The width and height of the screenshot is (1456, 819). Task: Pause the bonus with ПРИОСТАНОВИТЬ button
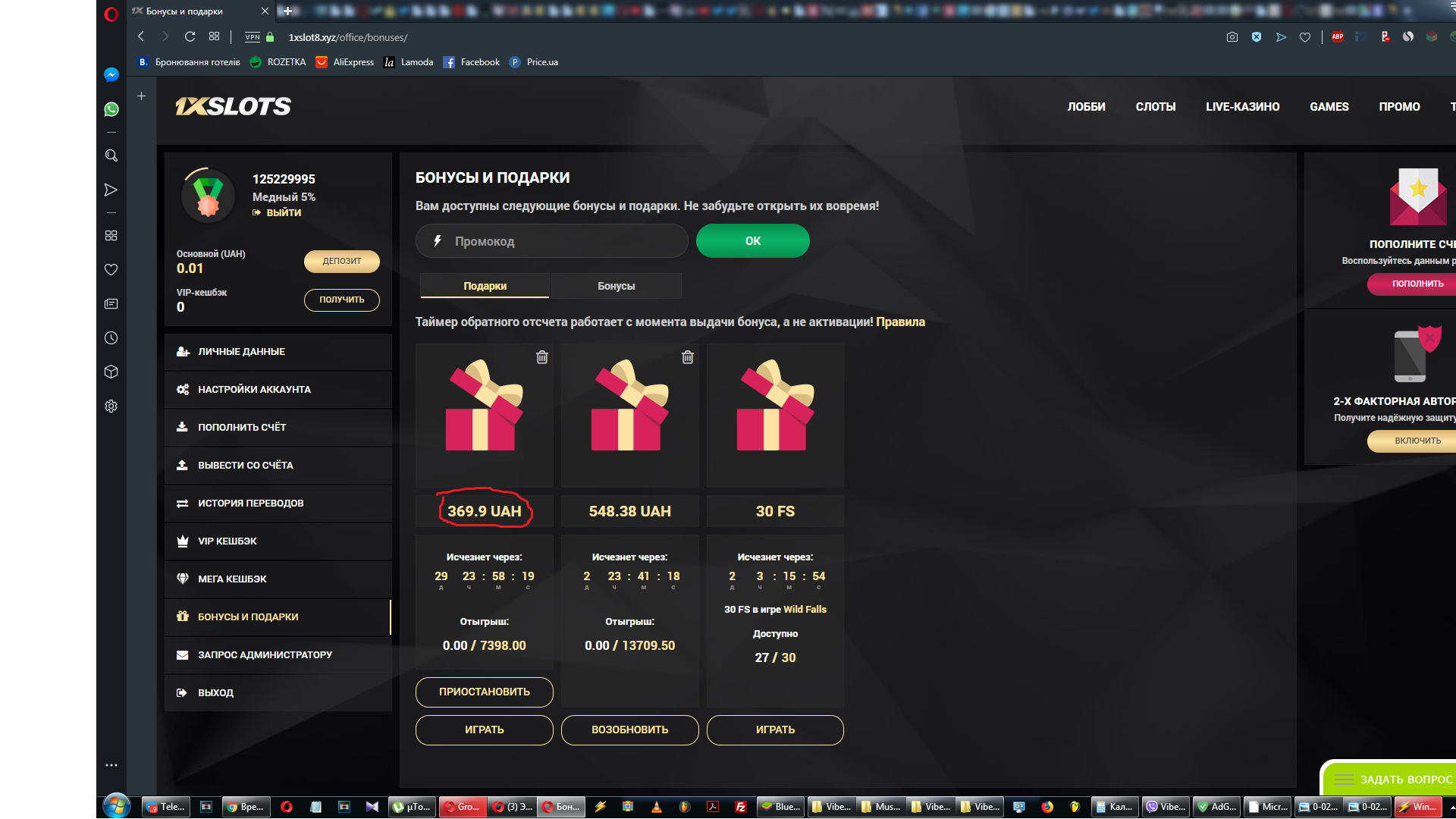click(484, 692)
